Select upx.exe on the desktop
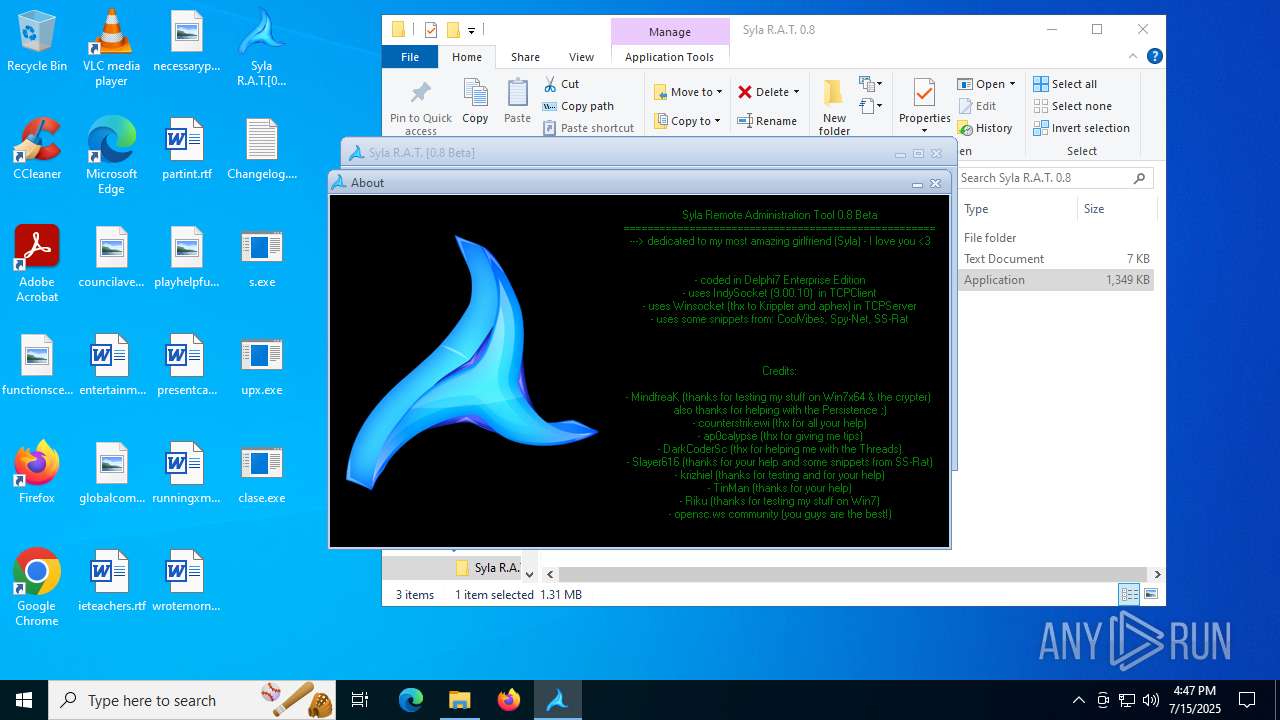Viewport: 1280px width, 720px height. pyautogui.click(x=261, y=366)
